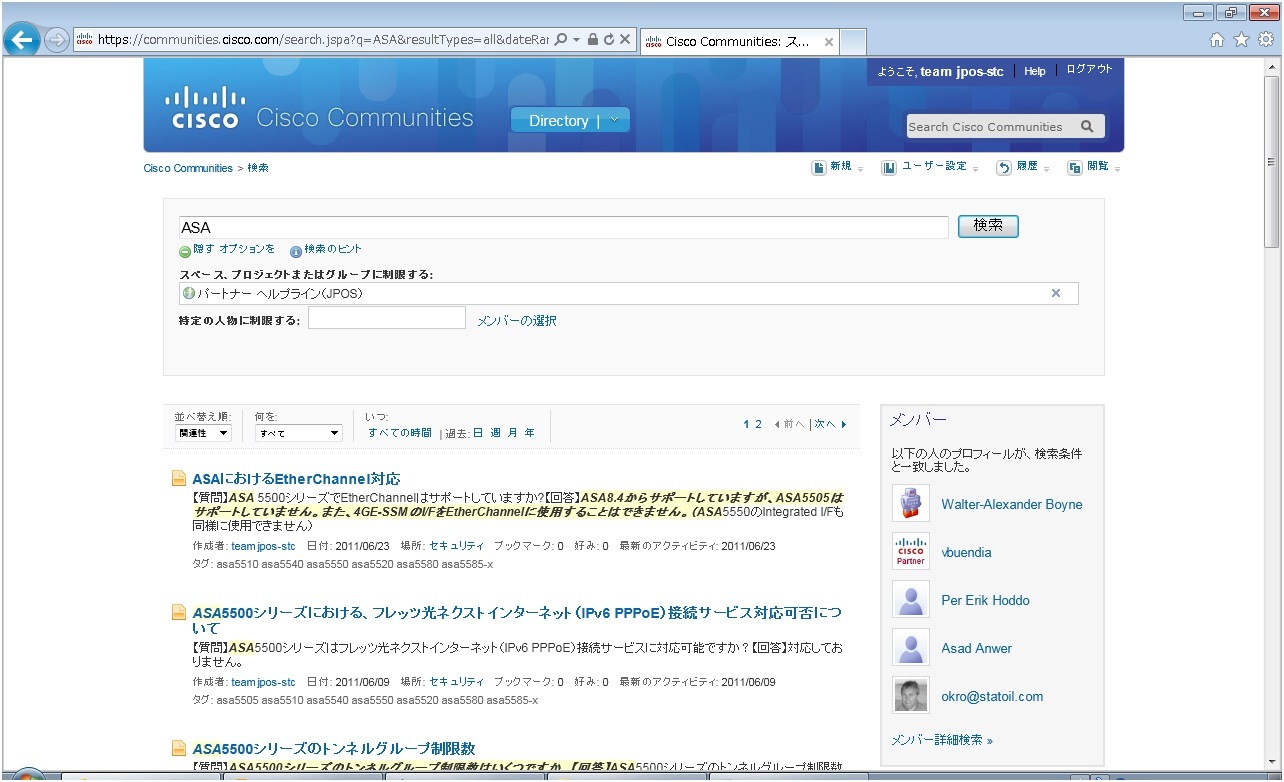Open the 何を すべて dropdown

coord(299,433)
